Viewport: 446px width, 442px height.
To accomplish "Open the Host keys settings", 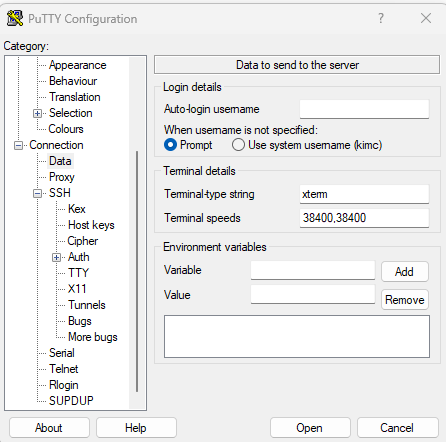I will coord(91,225).
